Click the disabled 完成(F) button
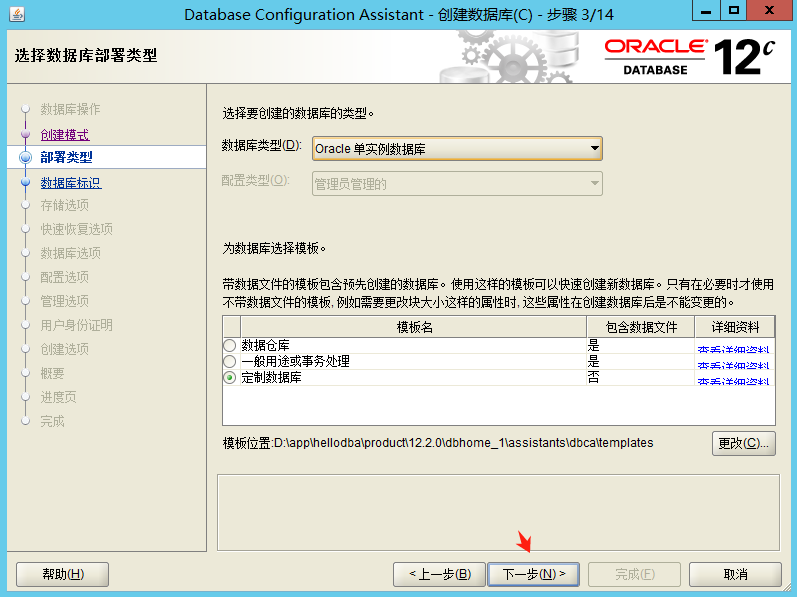Screen dimensions: 797x597 [634, 574]
